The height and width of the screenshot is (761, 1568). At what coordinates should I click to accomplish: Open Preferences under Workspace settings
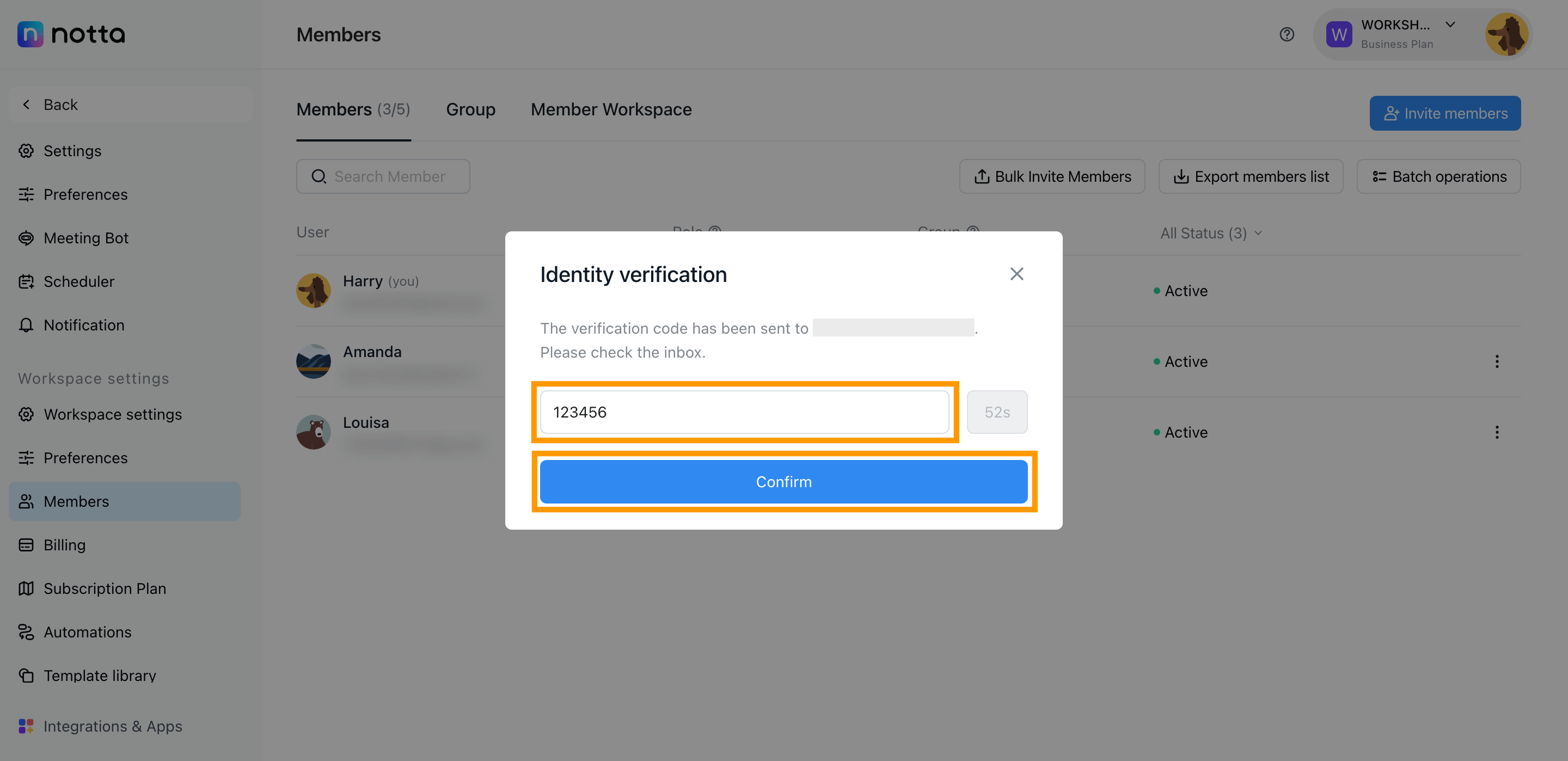point(125,458)
